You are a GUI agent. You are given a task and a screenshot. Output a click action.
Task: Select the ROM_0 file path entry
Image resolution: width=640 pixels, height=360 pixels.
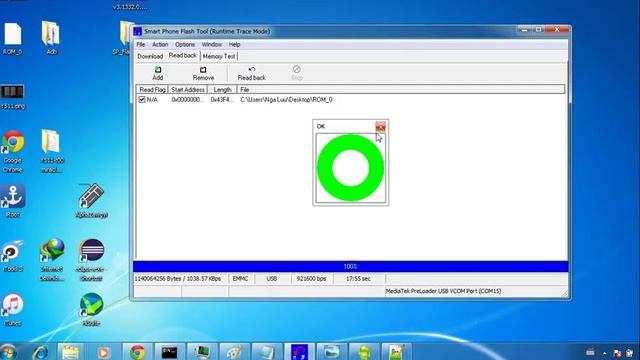coord(286,100)
